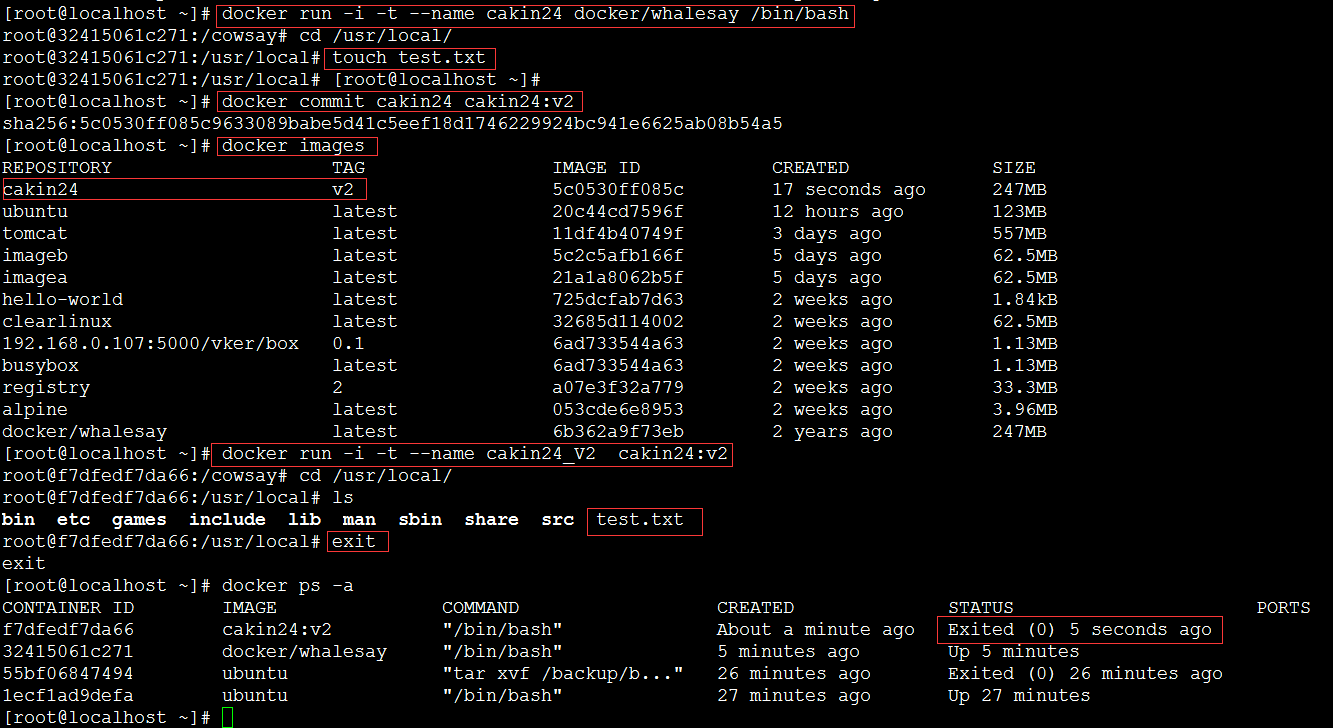The width and height of the screenshot is (1333, 728).
Task: Click the sha256 hash output line
Action: (x=392, y=124)
